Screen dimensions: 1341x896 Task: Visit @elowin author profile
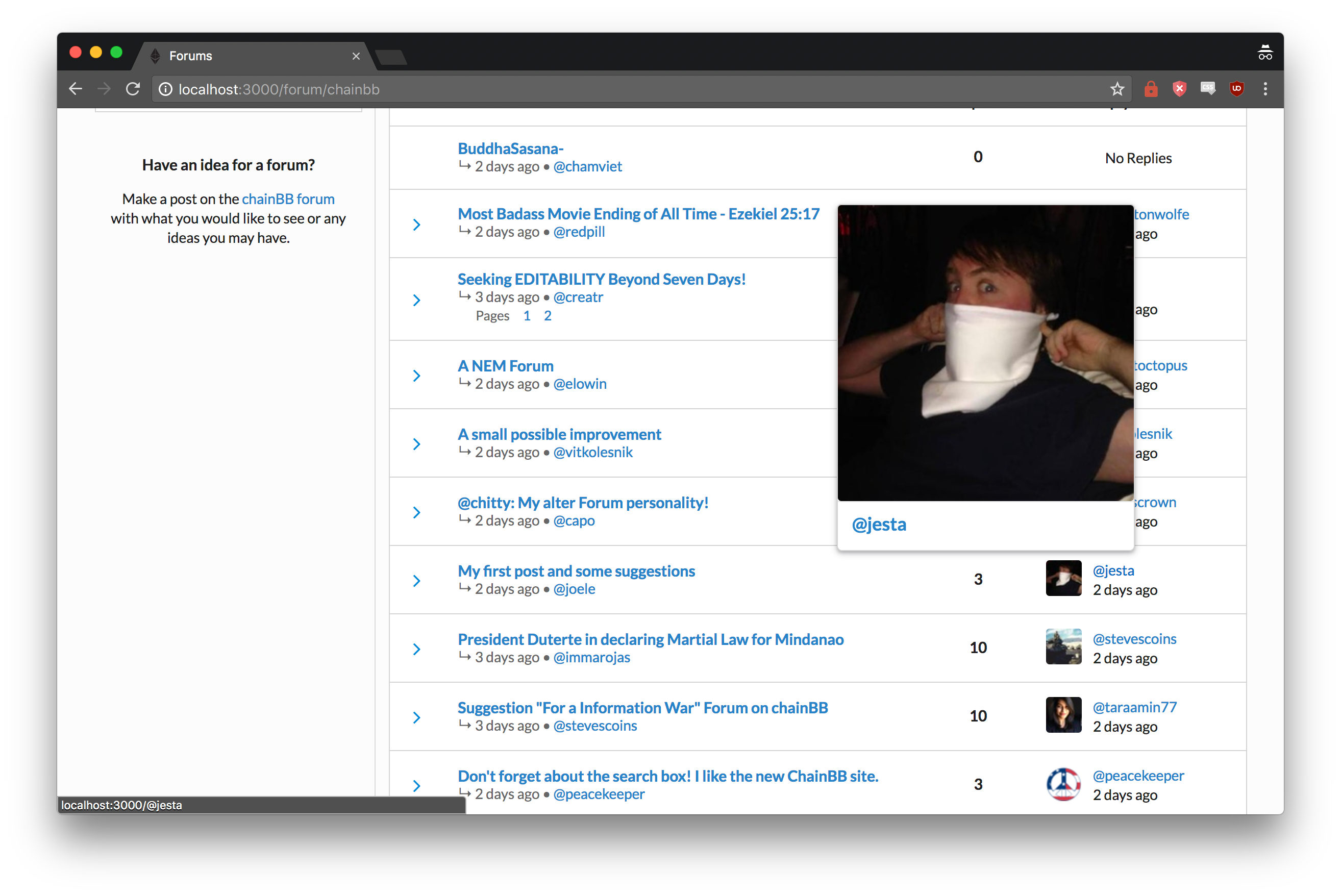tap(579, 384)
